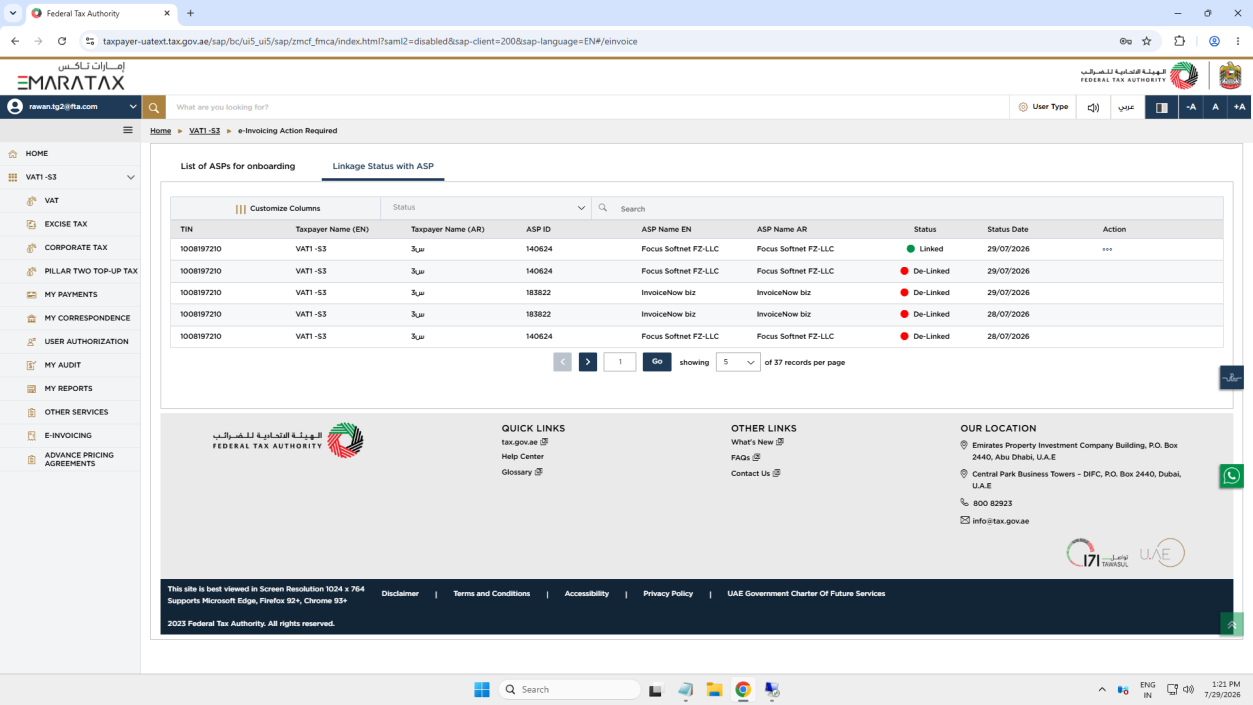Screen dimensions: 1253x705
Task: Click the info@tax.gov.ae email text
Action: tap(1000, 521)
